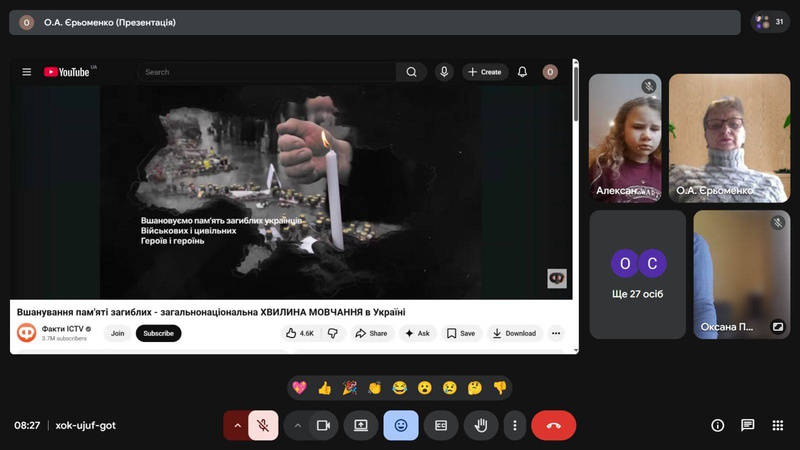Unmute the microphone

click(x=263, y=425)
